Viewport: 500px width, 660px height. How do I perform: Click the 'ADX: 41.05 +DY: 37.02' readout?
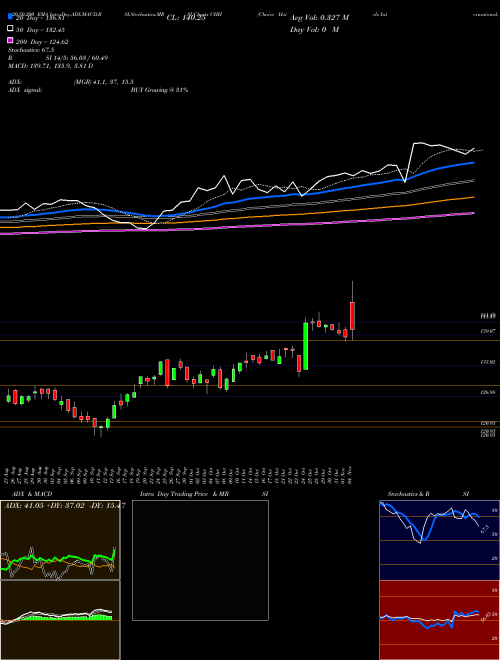click(x=43, y=506)
